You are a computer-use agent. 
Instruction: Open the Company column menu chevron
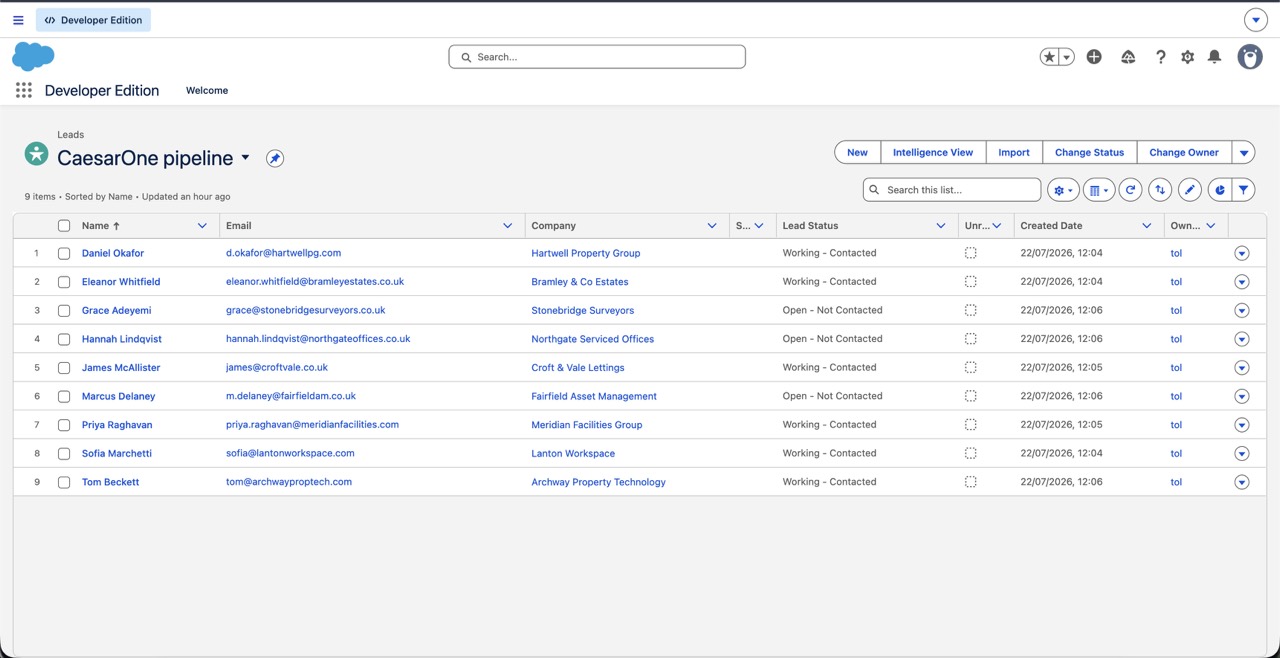(x=712, y=226)
